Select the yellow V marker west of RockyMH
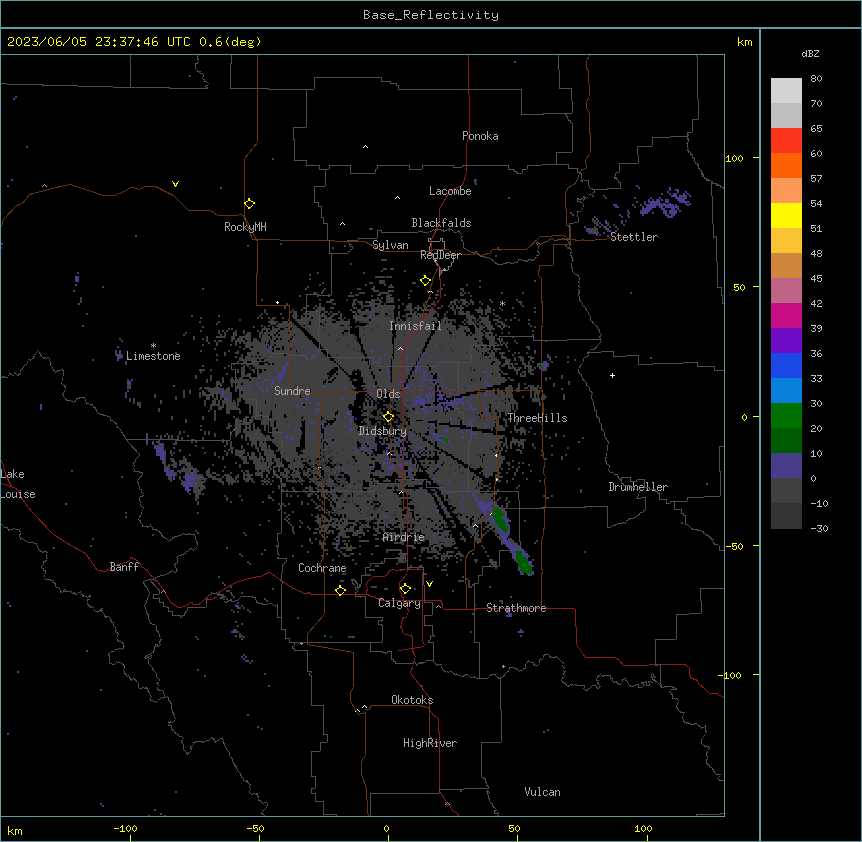The width and height of the screenshot is (862, 842). click(175, 184)
